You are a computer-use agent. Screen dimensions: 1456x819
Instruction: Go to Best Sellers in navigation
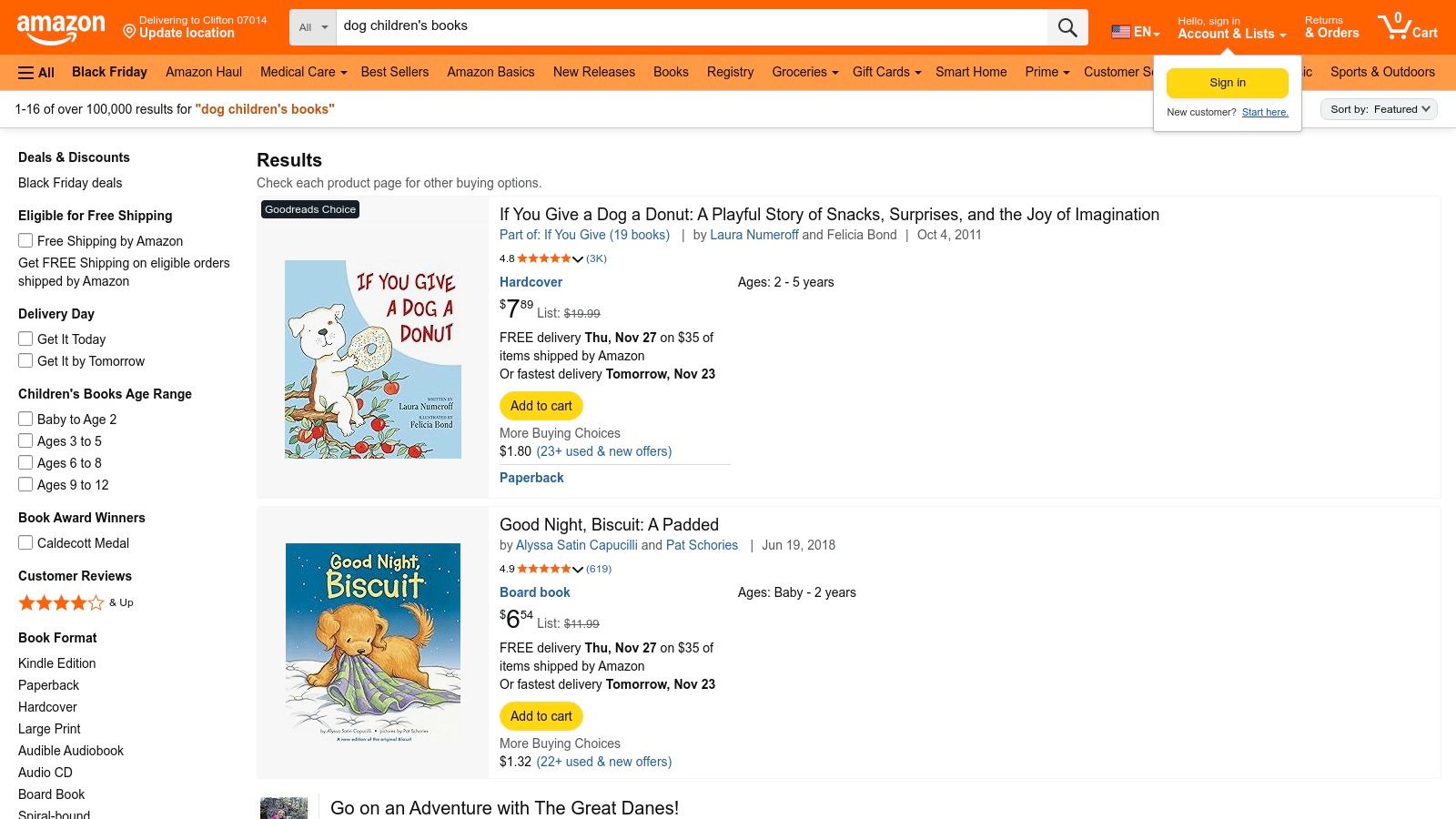click(x=394, y=72)
